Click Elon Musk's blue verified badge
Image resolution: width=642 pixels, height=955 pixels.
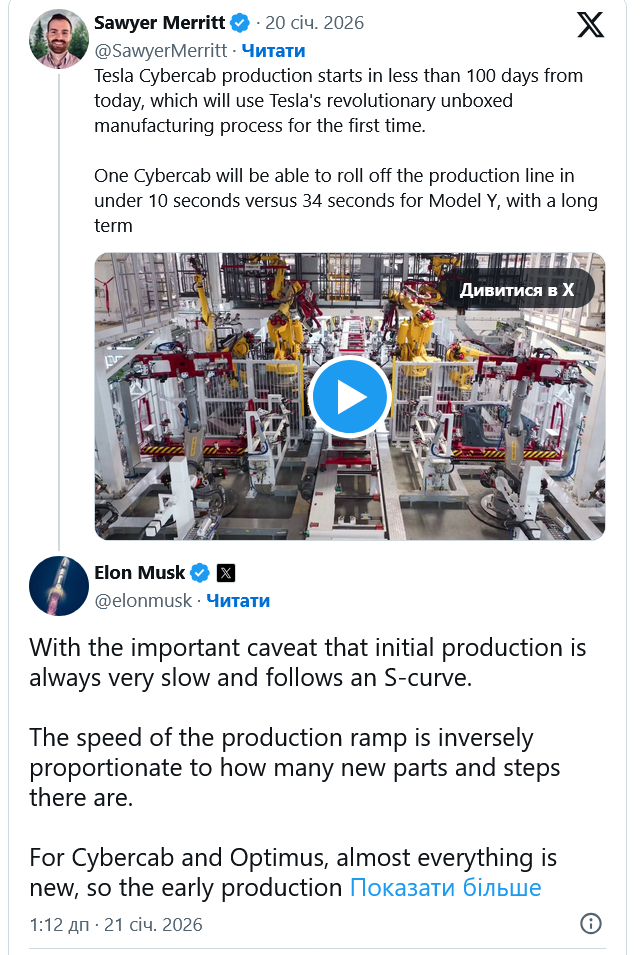200,573
